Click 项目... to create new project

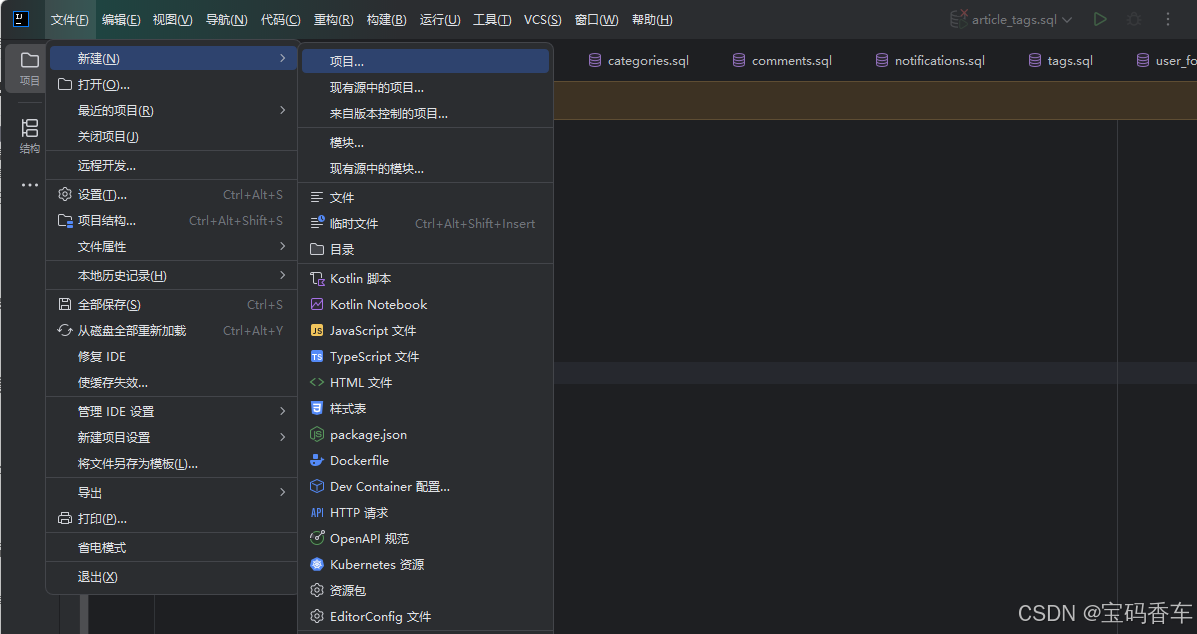(347, 62)
